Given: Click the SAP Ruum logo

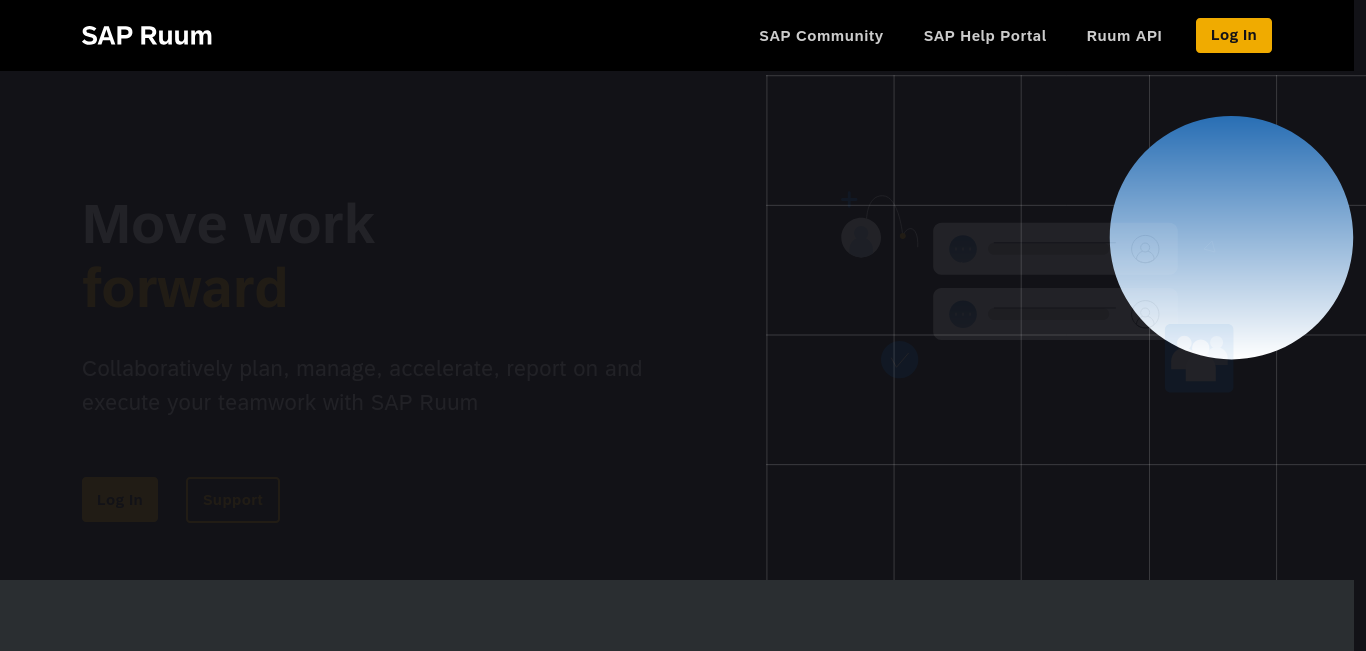Looking at the screenshot, I should tap(147, 35).
